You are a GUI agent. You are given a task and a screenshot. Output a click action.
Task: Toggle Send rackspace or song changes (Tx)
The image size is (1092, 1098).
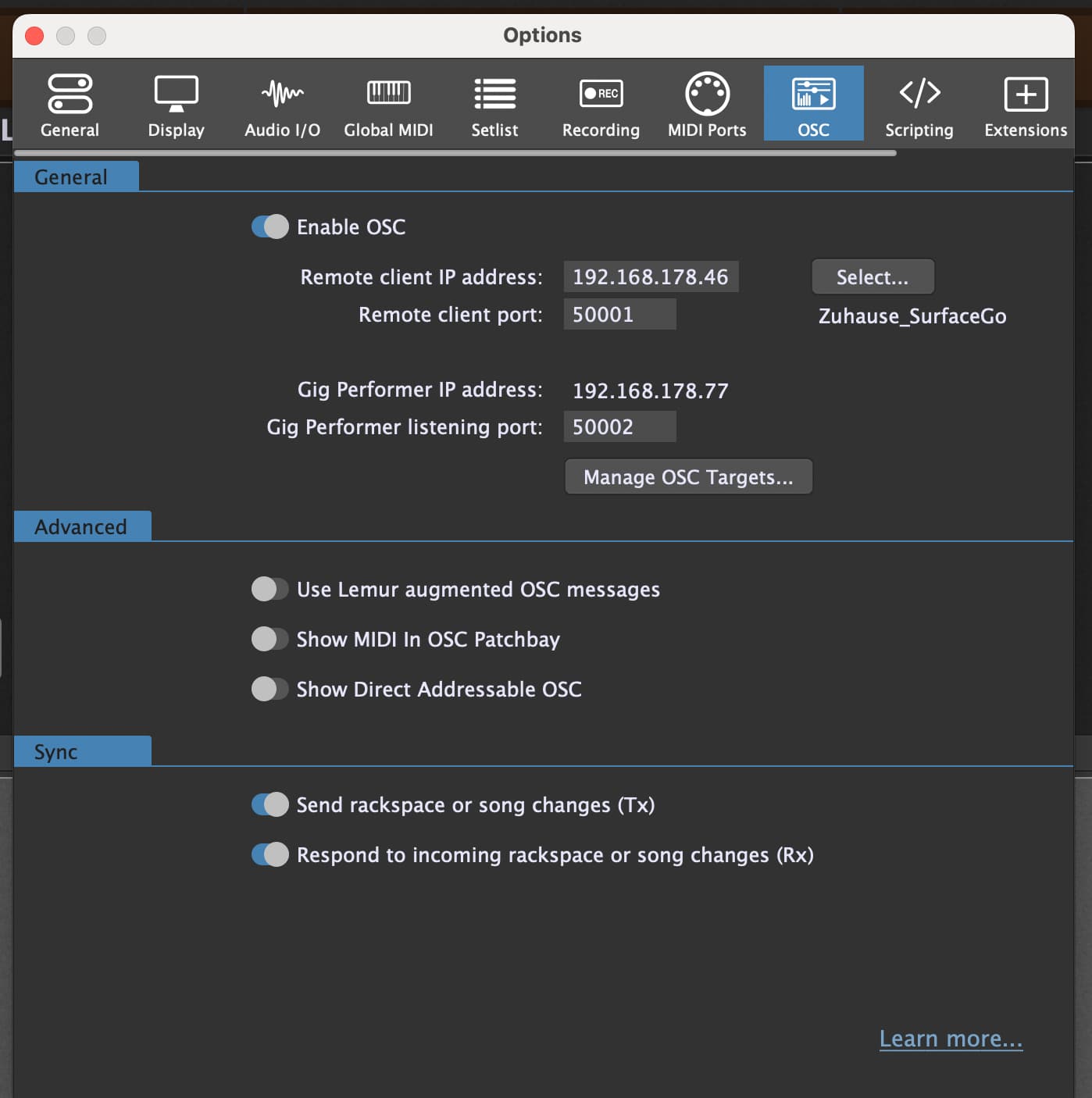tap(270, 805)
